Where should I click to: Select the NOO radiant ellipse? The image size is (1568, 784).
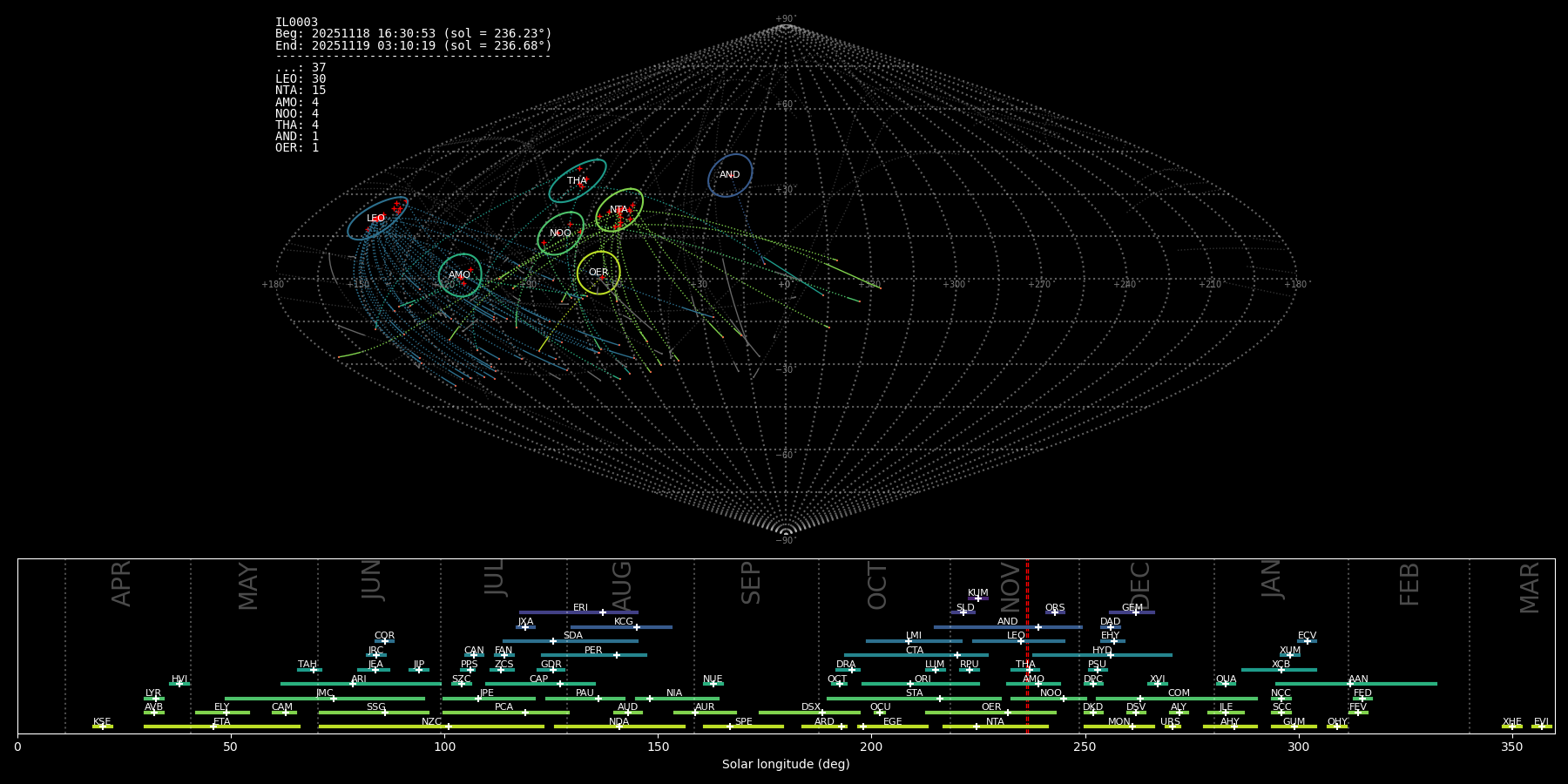click(560, 233)
